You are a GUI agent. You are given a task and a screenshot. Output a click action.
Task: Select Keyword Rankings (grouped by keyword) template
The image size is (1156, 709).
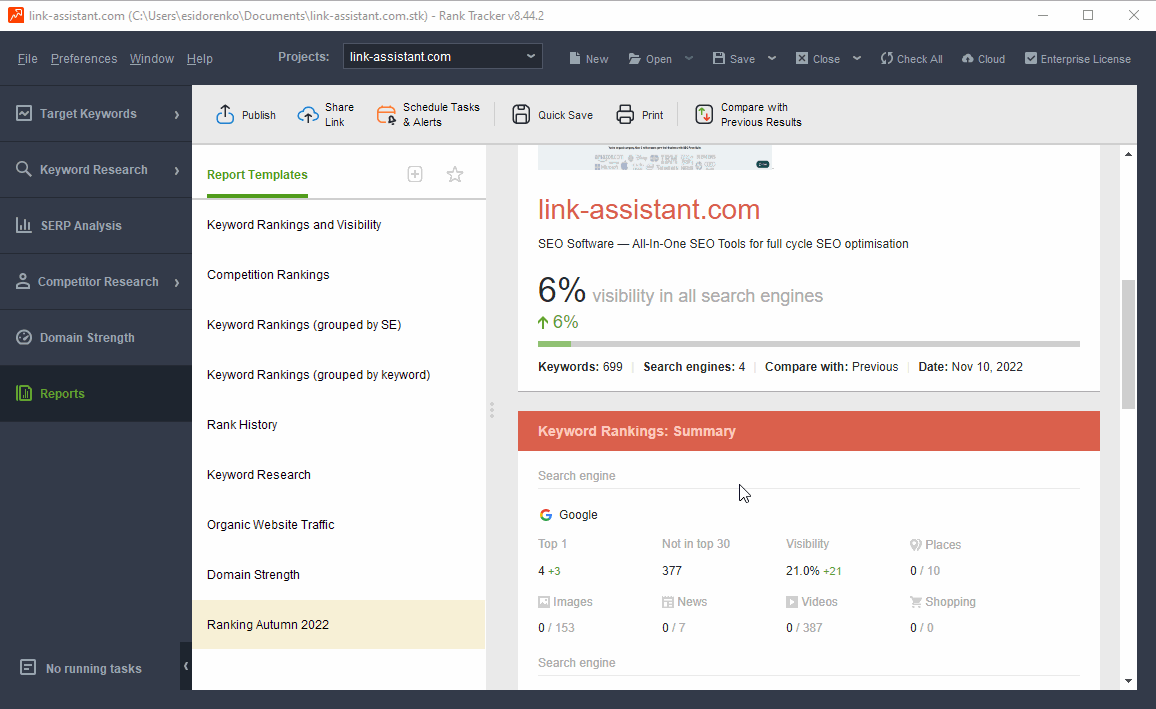pos(339,375)
